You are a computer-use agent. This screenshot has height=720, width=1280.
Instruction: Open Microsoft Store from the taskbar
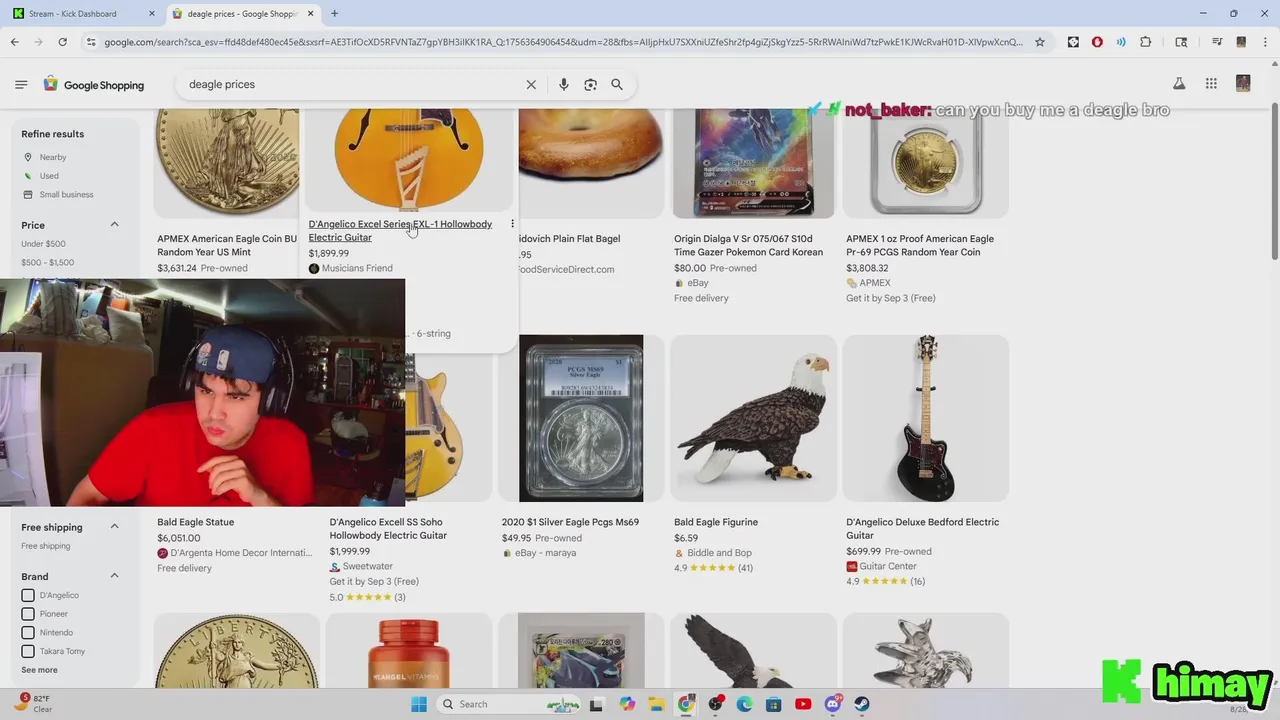[x=773, y=704]
